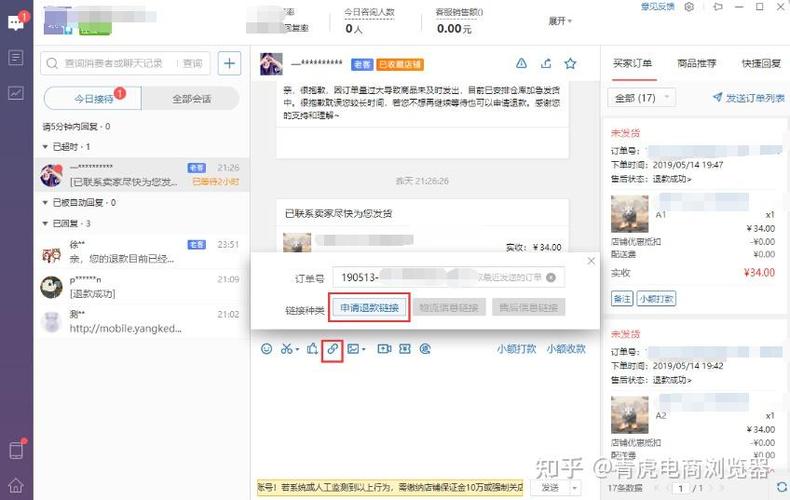Open the mobile device icon in sidebar
Screen dimensions: 790x500
pos(16,450)
